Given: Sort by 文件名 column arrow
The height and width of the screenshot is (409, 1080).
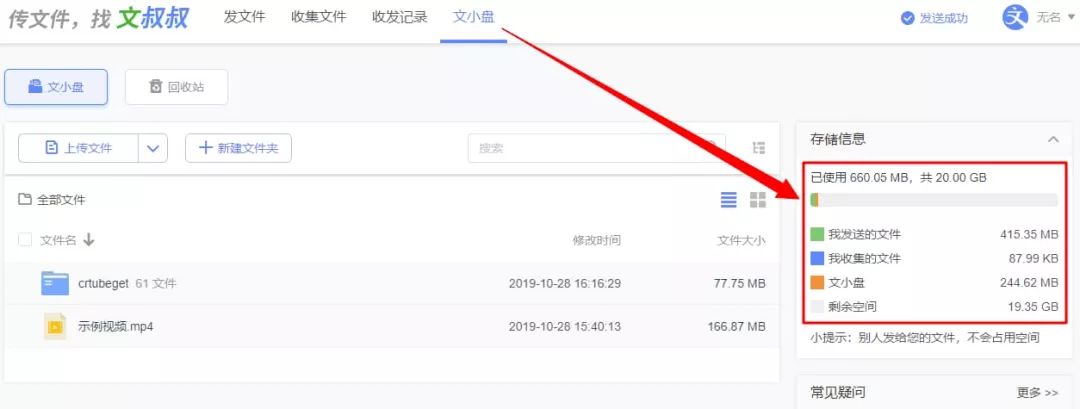Looking at the screenshot, I should (x=89, y=240).
